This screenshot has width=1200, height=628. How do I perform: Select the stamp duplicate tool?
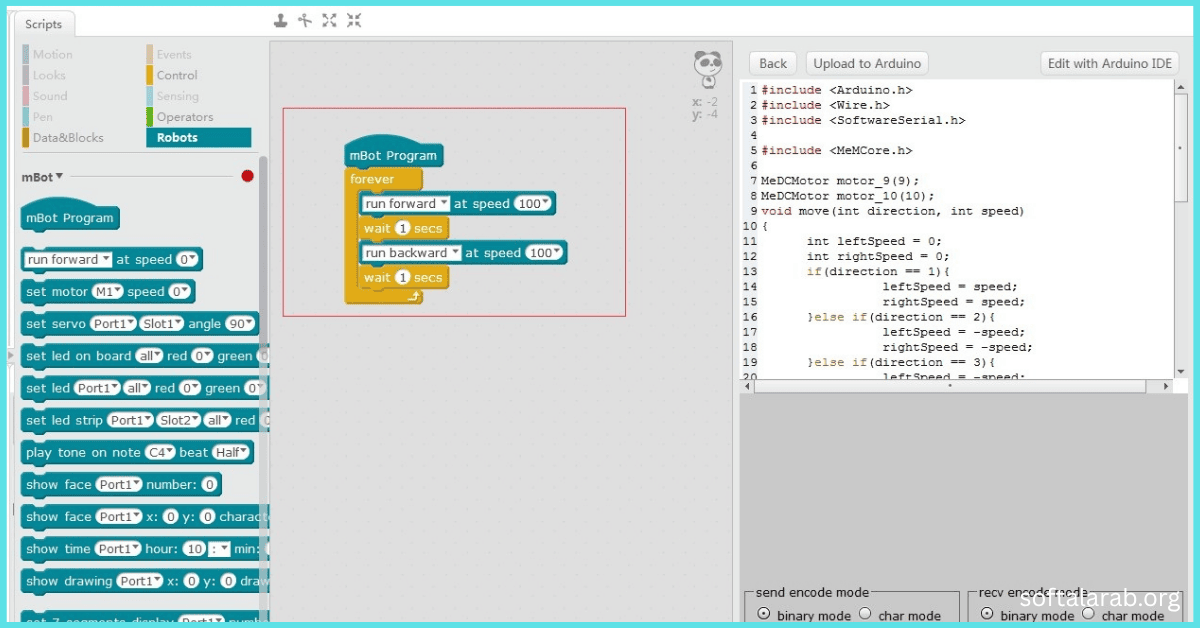(x=281, y=20)
